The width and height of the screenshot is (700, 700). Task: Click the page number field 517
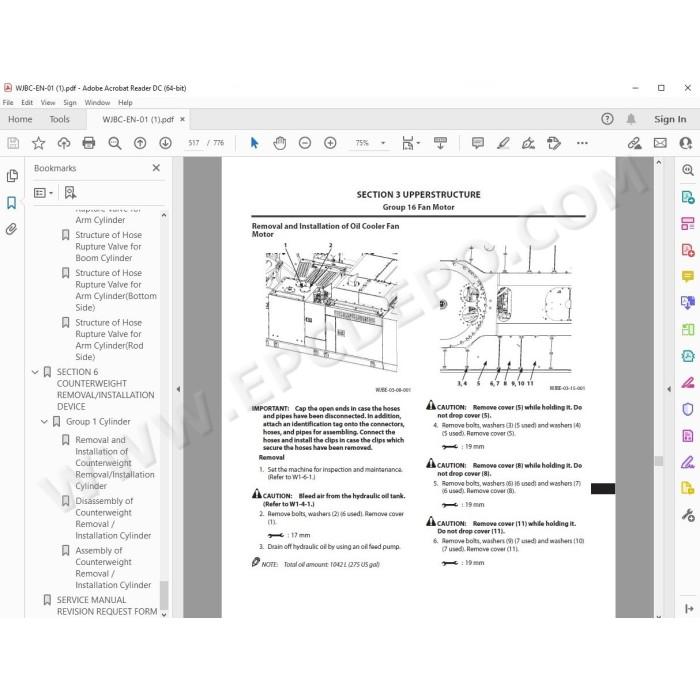tap(194, 143)
